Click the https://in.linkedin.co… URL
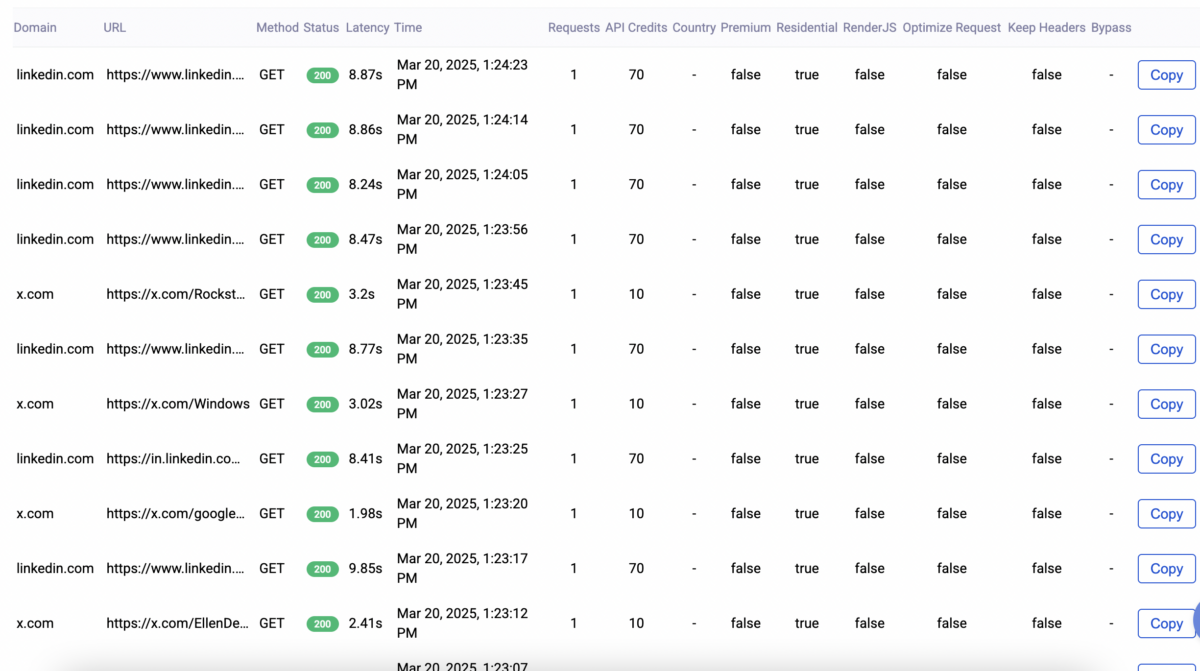Viewport: 1200px width, 671px height. (x=174, y=459)
